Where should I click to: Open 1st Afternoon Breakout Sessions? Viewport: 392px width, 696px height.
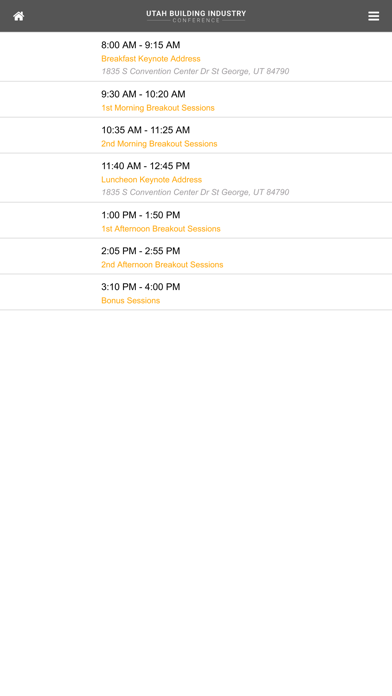coord(161,229)
